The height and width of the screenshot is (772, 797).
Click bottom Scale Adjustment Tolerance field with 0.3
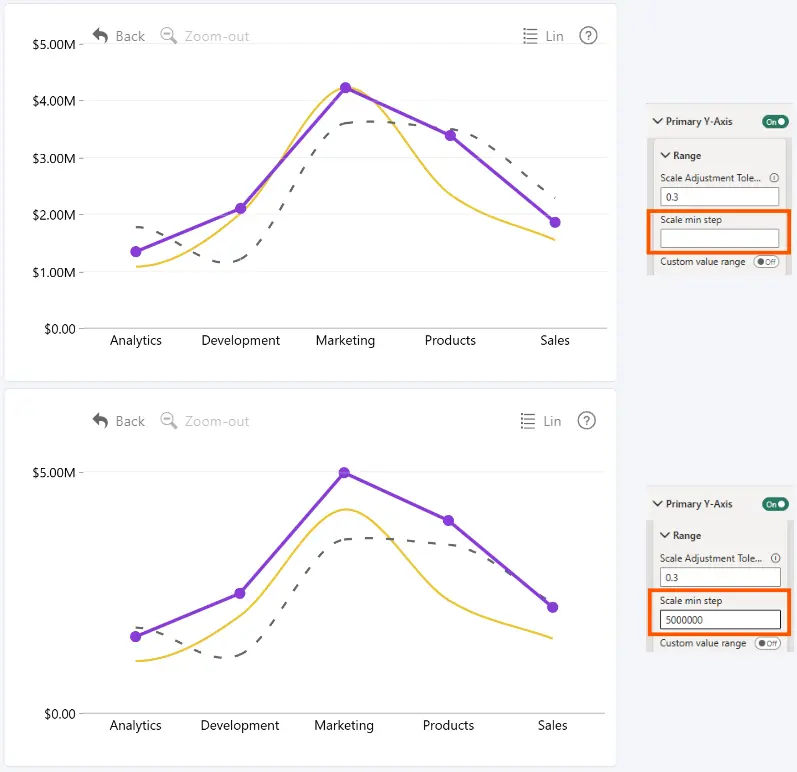[720, 577]
